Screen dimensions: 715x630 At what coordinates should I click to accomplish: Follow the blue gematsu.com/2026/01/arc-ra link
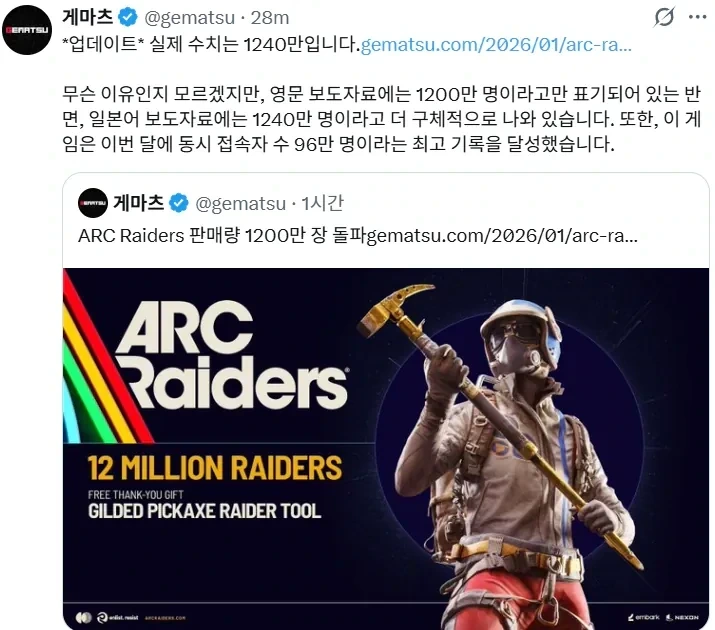(496, 45)
